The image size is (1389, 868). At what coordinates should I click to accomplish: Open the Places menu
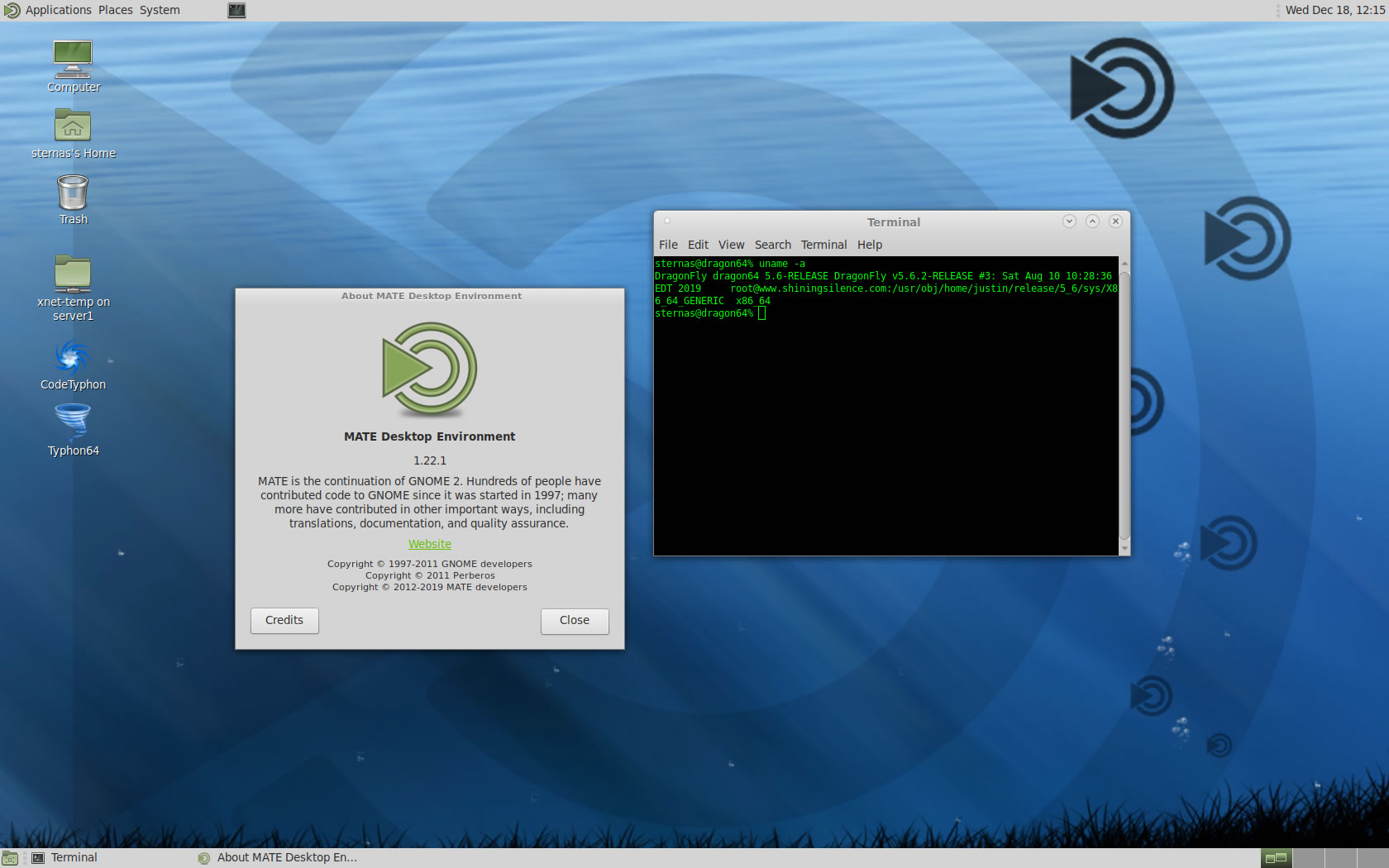pos(116,10)
